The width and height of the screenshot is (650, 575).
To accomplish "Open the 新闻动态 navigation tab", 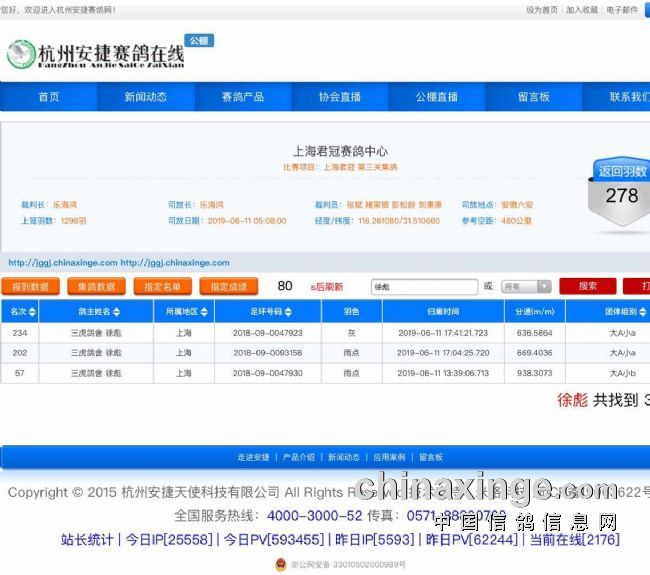I will click(146, 97).
